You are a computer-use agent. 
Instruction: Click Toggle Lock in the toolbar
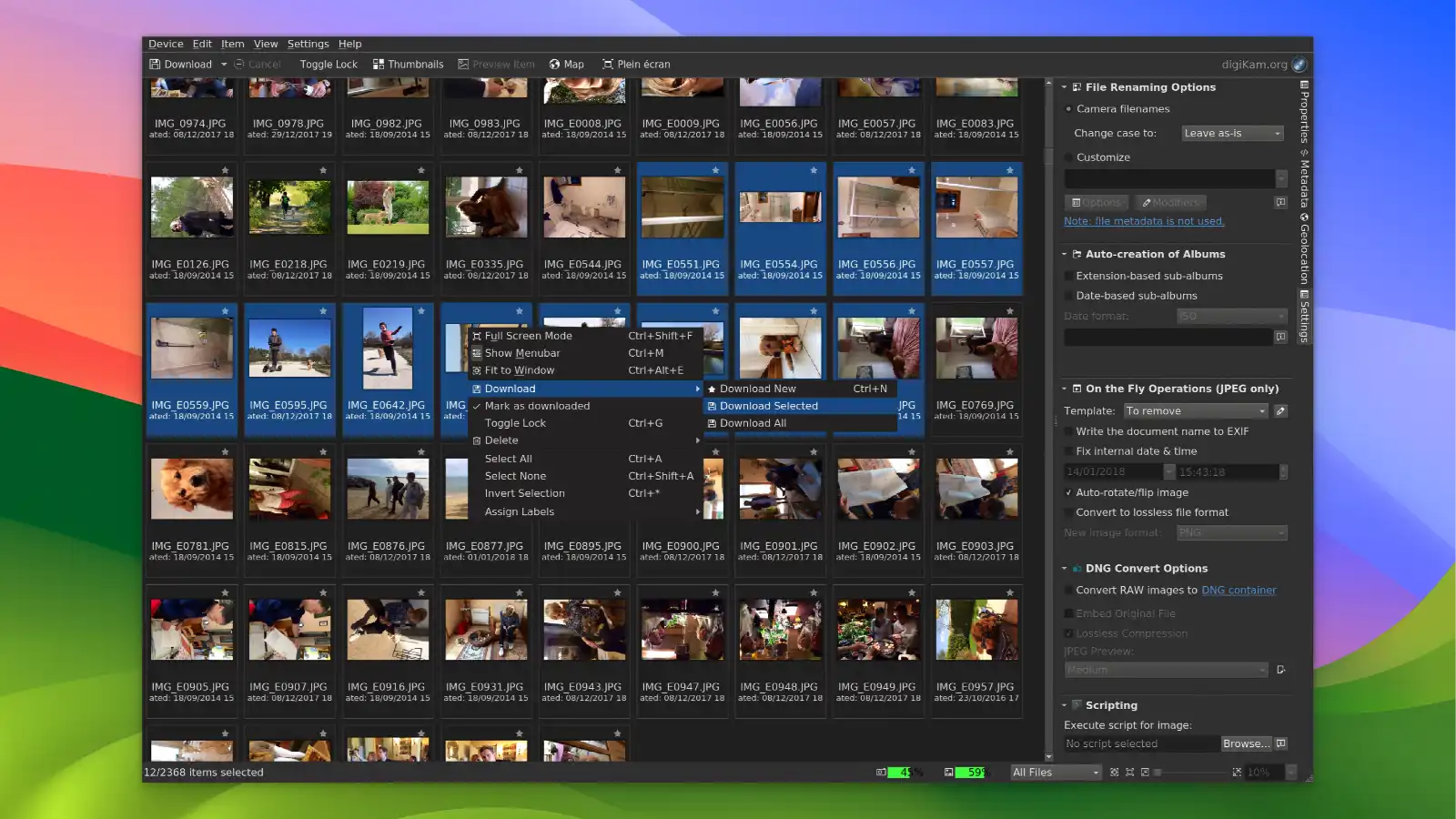[x=328, y=64]
